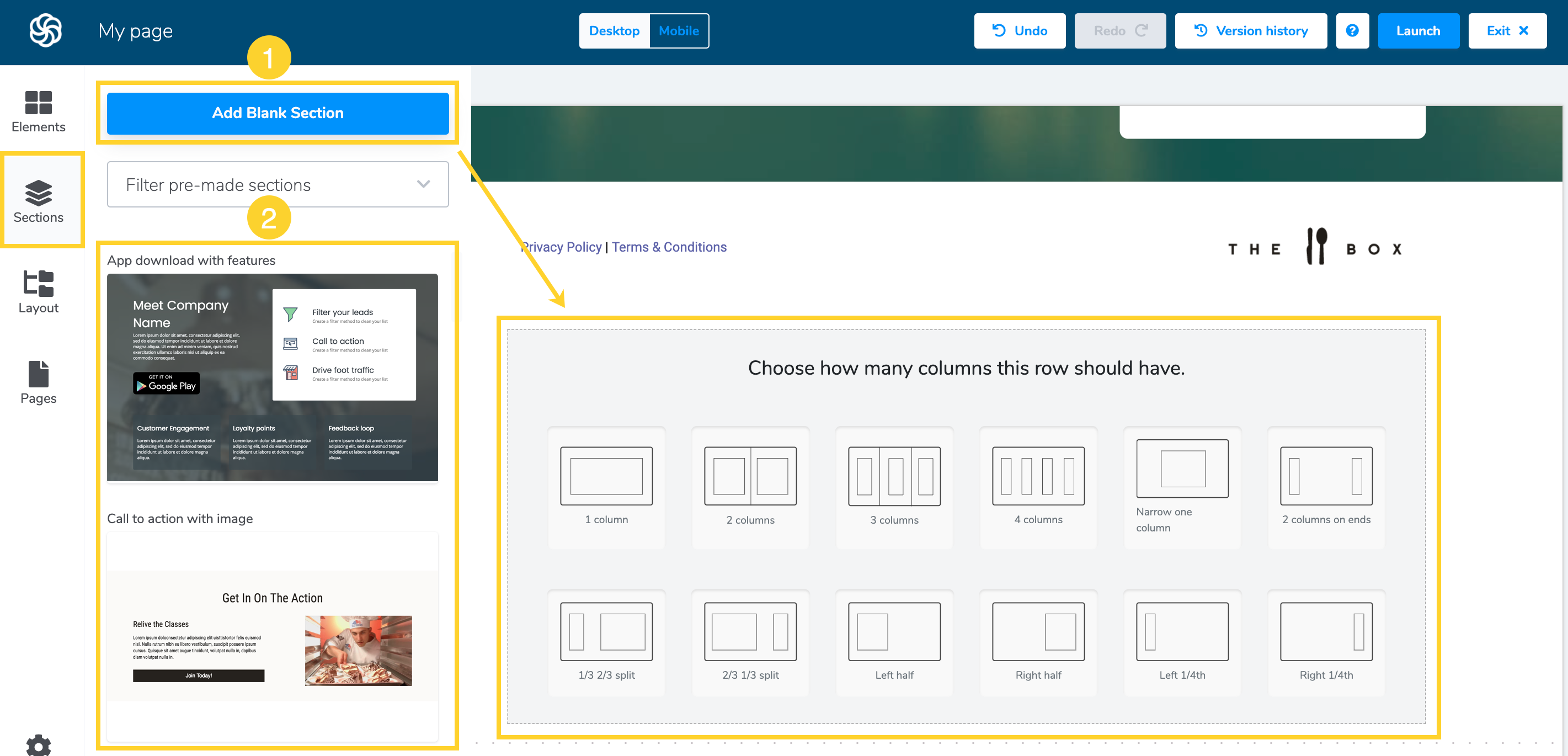Viewport: 1568px width, 756px height.
Task: Click the help question mark icon
Action: 1352,30
